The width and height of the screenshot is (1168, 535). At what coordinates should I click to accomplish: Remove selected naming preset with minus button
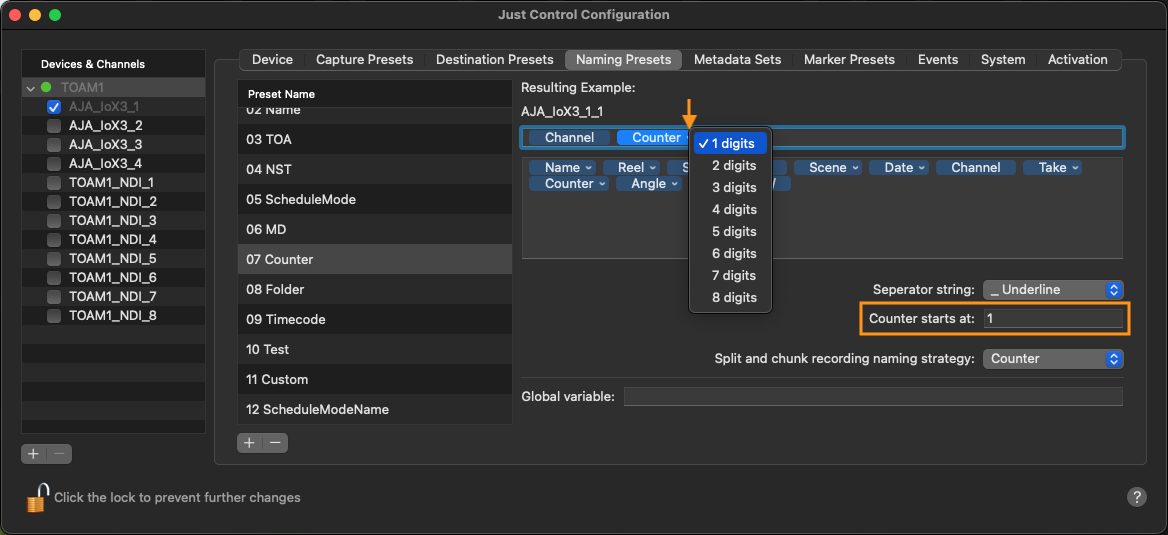275,443
